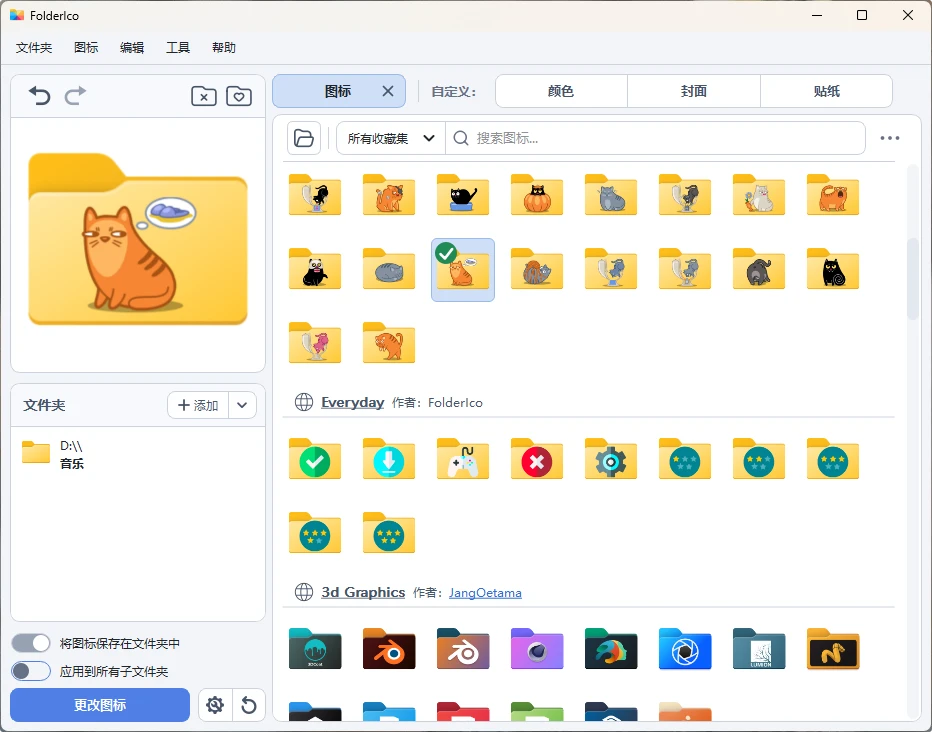Open the 图标 menu in menu bar
Screen dimensions: 932x732
click(86, 48)
